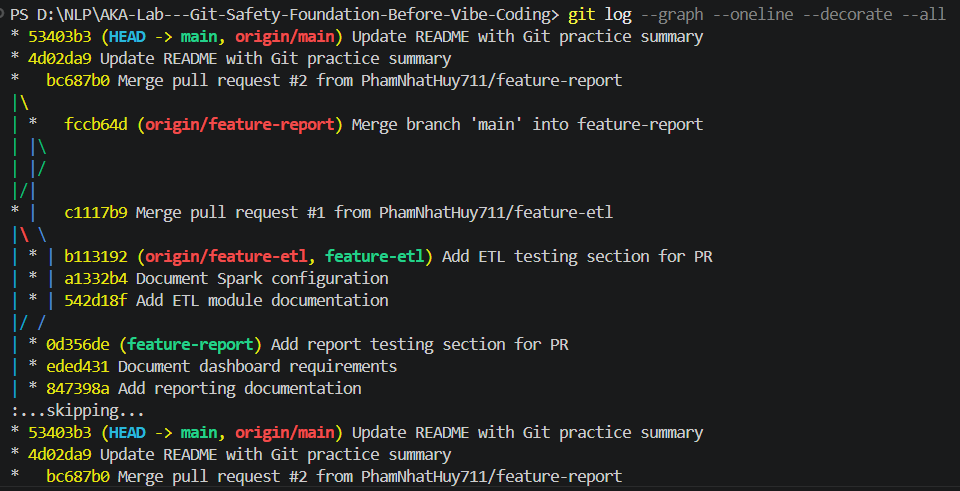960x491 pixels.
Task: Click commit hash b113192
Action: point(96,257)
